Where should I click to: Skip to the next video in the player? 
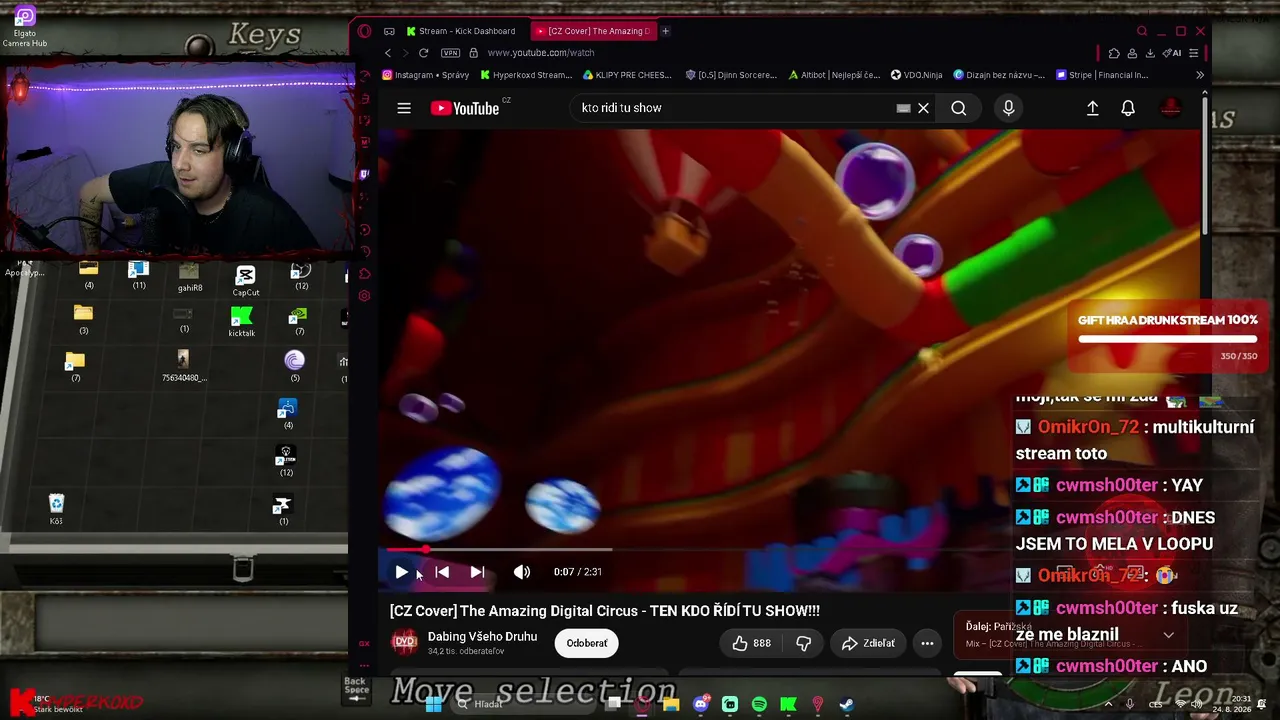tap(477, 572)
